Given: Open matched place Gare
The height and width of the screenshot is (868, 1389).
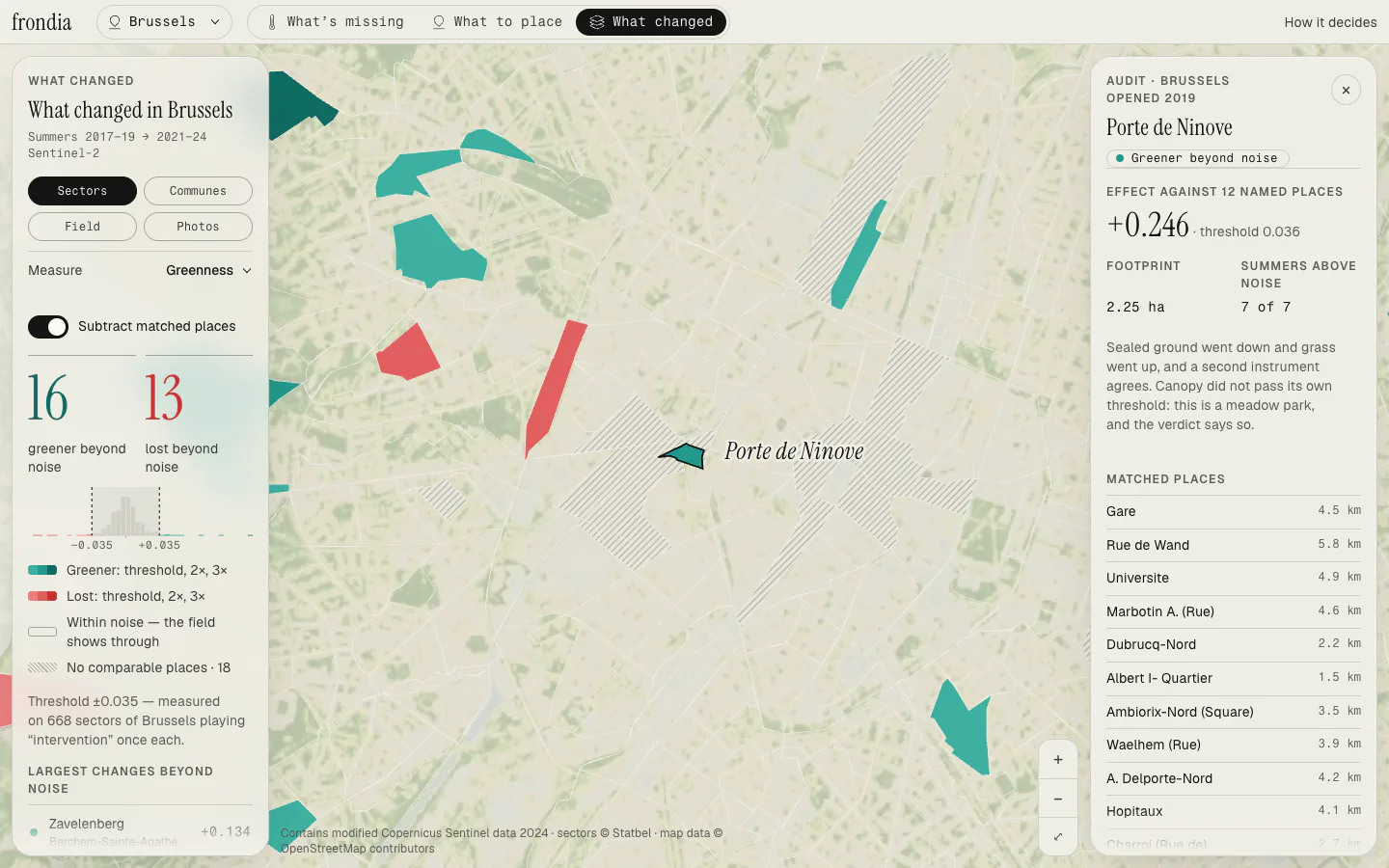Looking at the screenshot, I should [1234, 512].
